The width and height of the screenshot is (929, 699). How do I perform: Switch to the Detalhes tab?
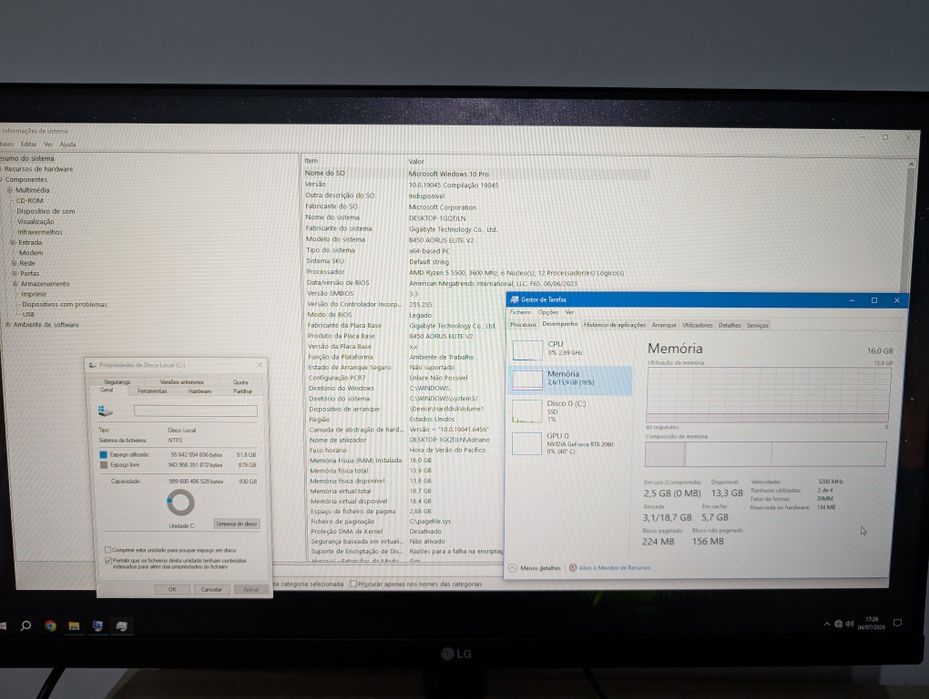(729, 325)
